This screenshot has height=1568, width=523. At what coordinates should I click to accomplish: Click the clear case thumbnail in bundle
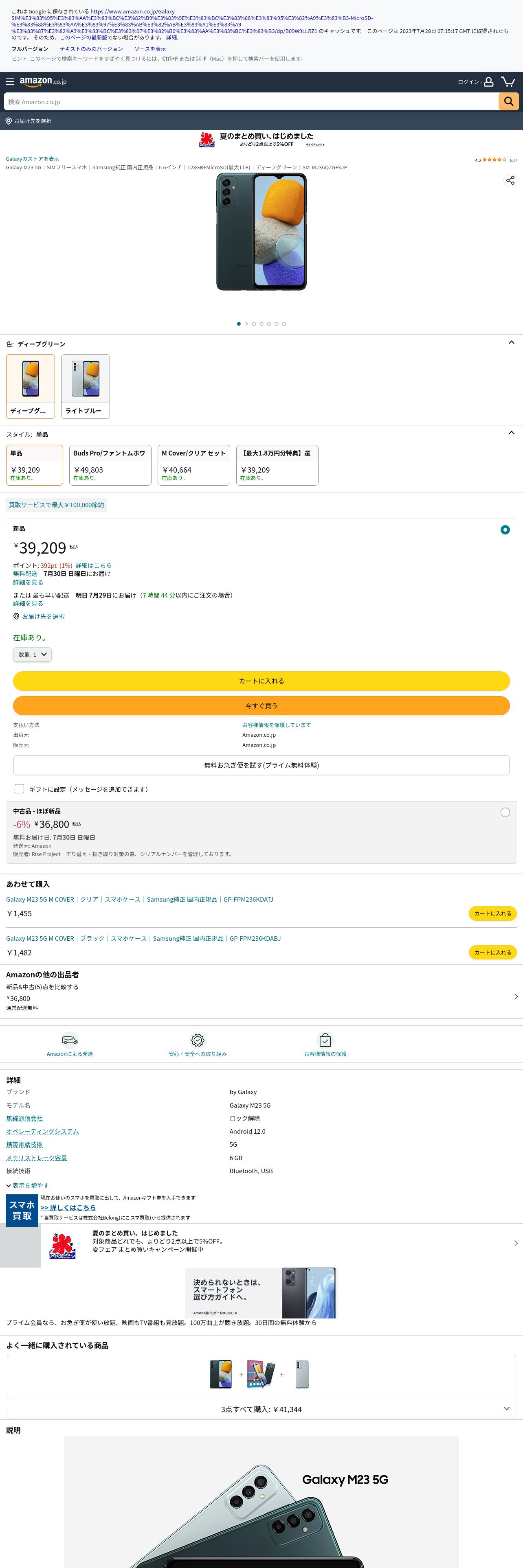(302, 1374)
